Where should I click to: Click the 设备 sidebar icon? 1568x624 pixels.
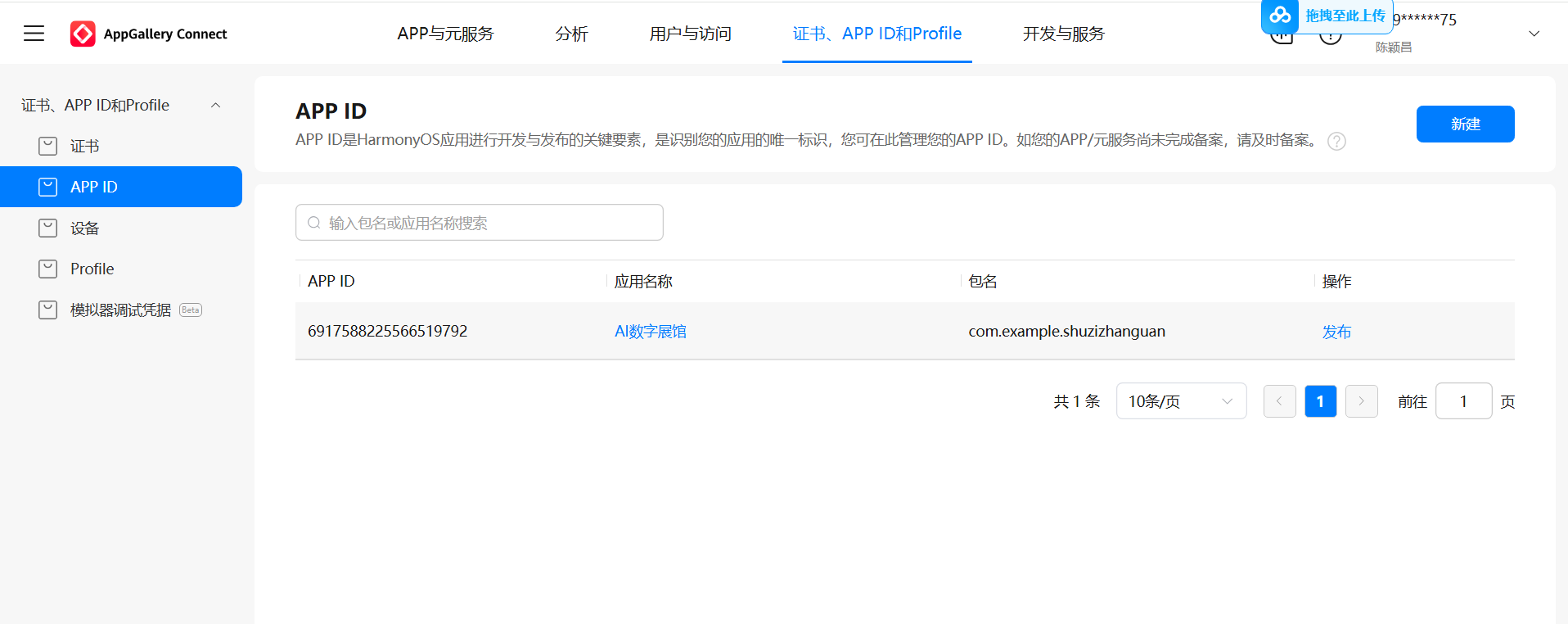[x=48, y=228]
